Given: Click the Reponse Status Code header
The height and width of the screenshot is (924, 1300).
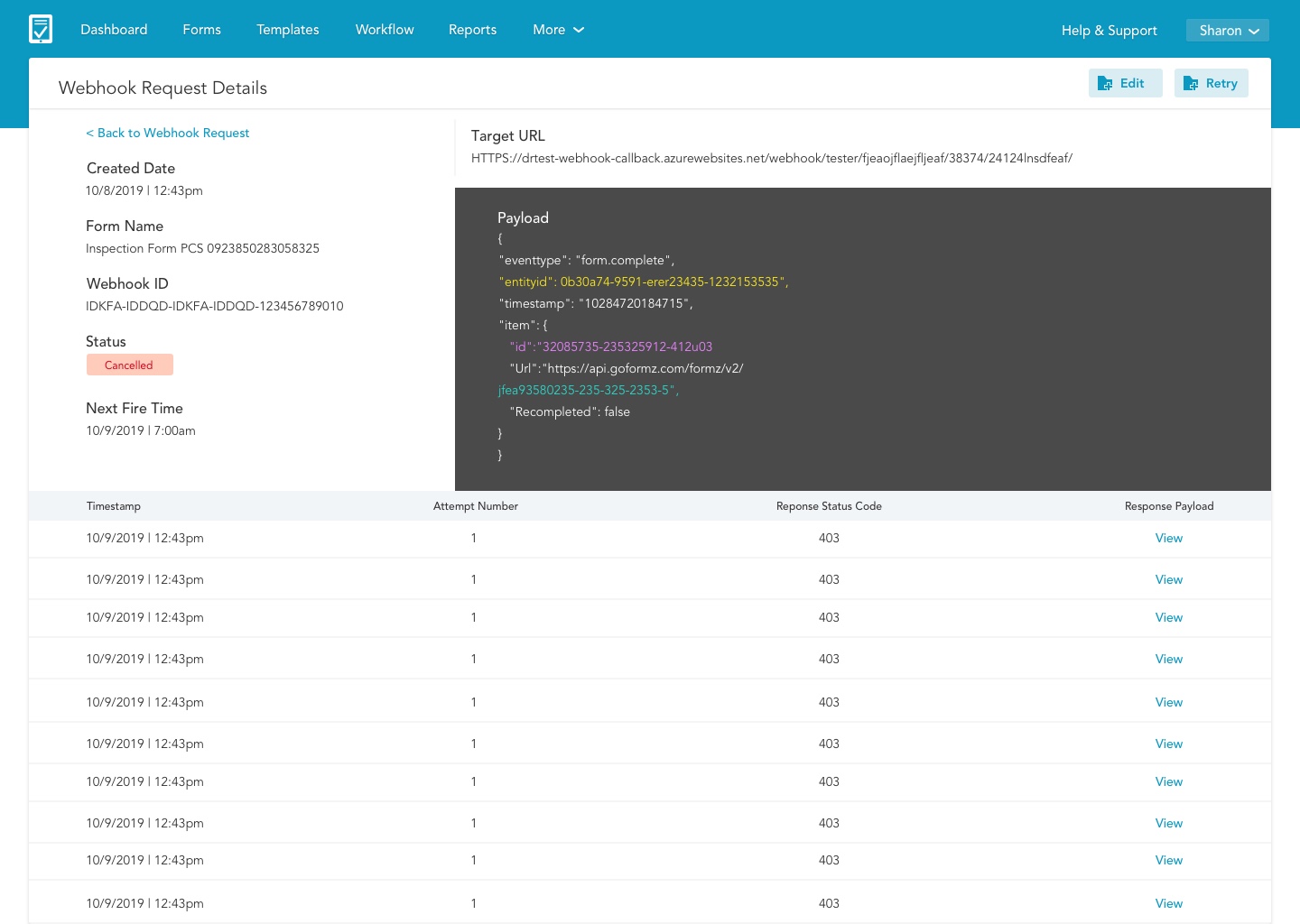Looking at the screenshot, I should coord(828,506).
